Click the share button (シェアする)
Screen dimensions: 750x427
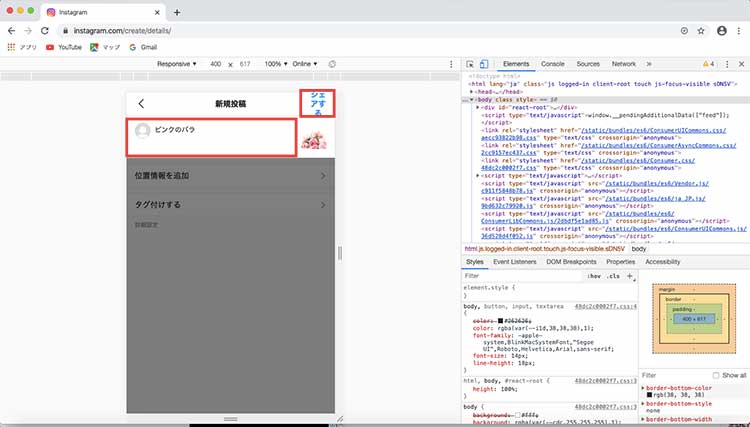pos(318,103)
